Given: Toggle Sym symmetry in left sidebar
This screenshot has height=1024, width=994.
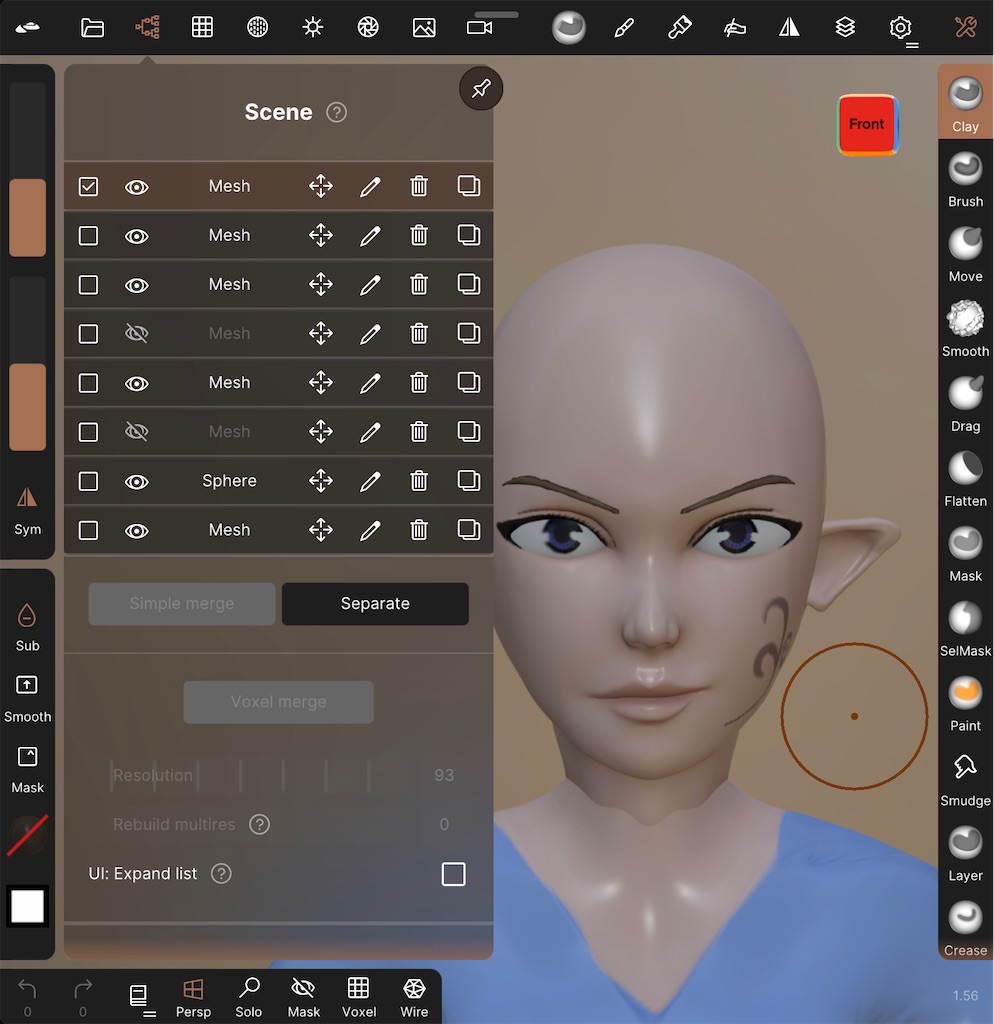Looking at the screenshot, I should (x=27, y=511).
